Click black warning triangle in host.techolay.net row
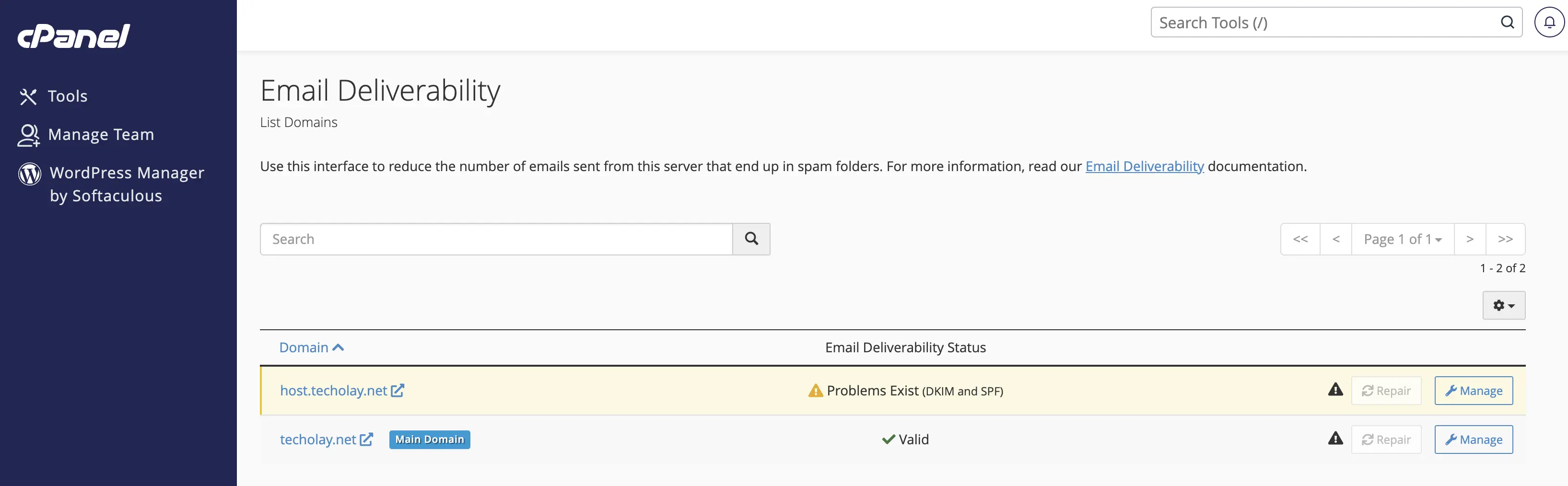 point(1335,390)
